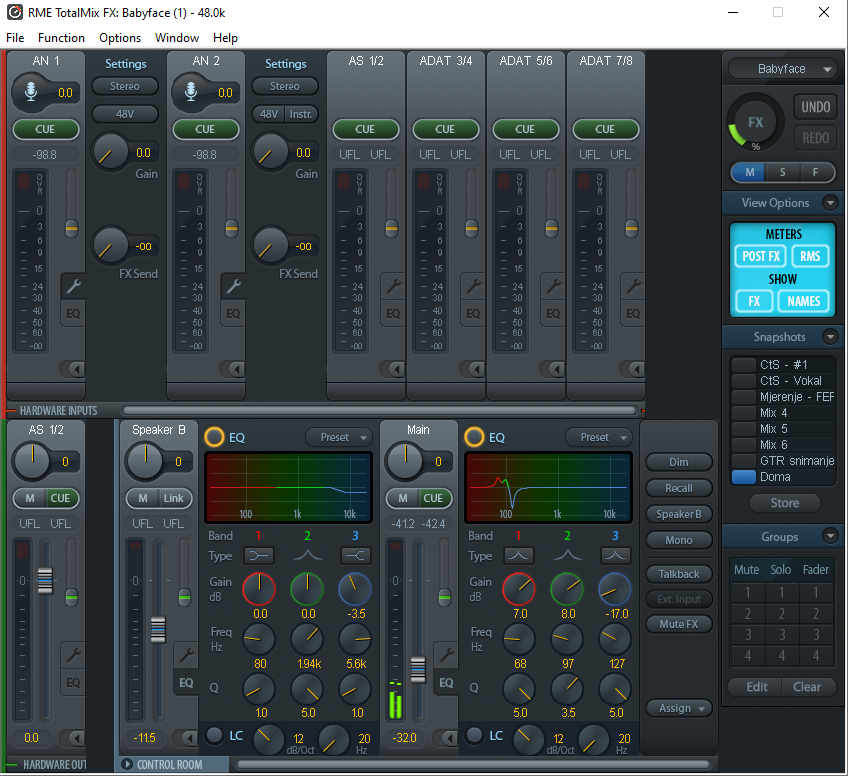The height and width of the screenshot is (776, 848).
Task: Select Main EQ band 3 type shape
Action: click(615, 556)
